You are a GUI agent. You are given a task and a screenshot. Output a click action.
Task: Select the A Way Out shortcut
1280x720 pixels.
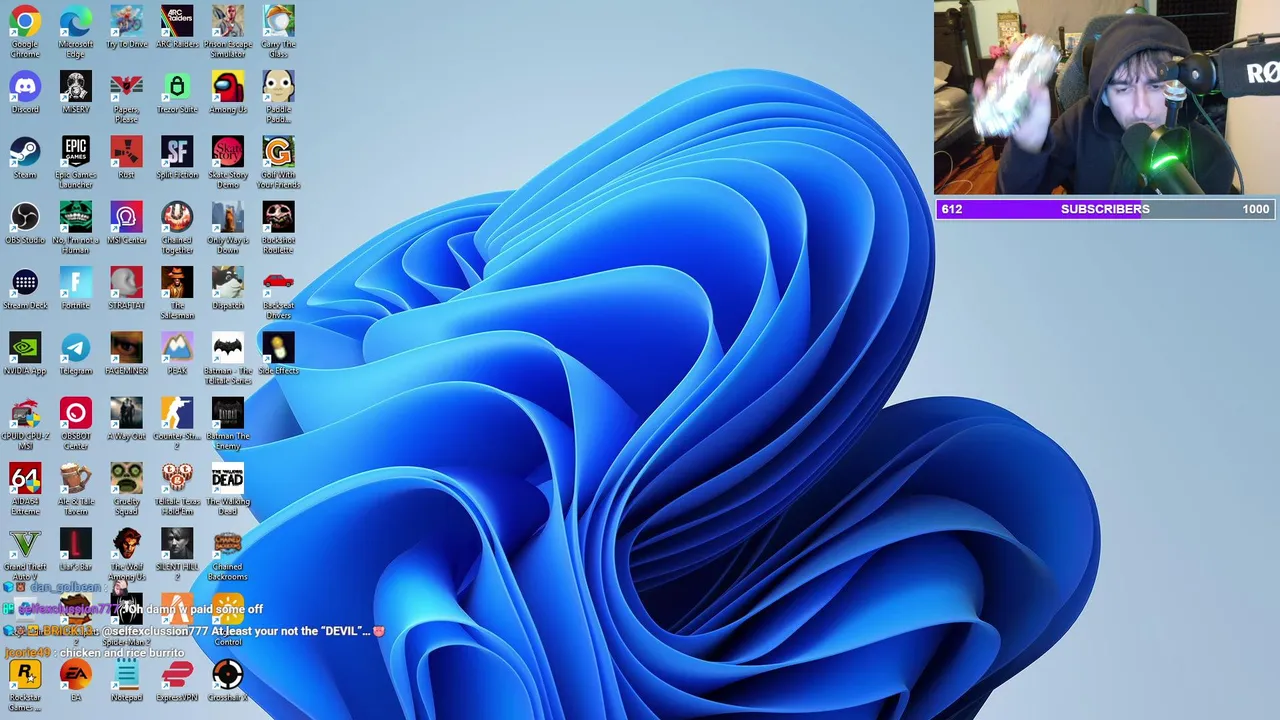[126, 420]
